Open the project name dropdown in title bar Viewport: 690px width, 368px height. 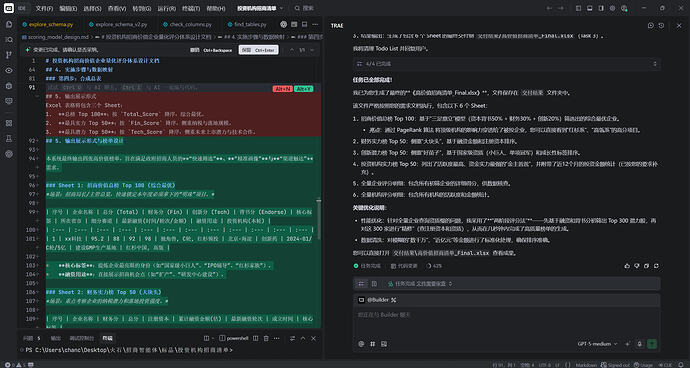click(261, 8)
